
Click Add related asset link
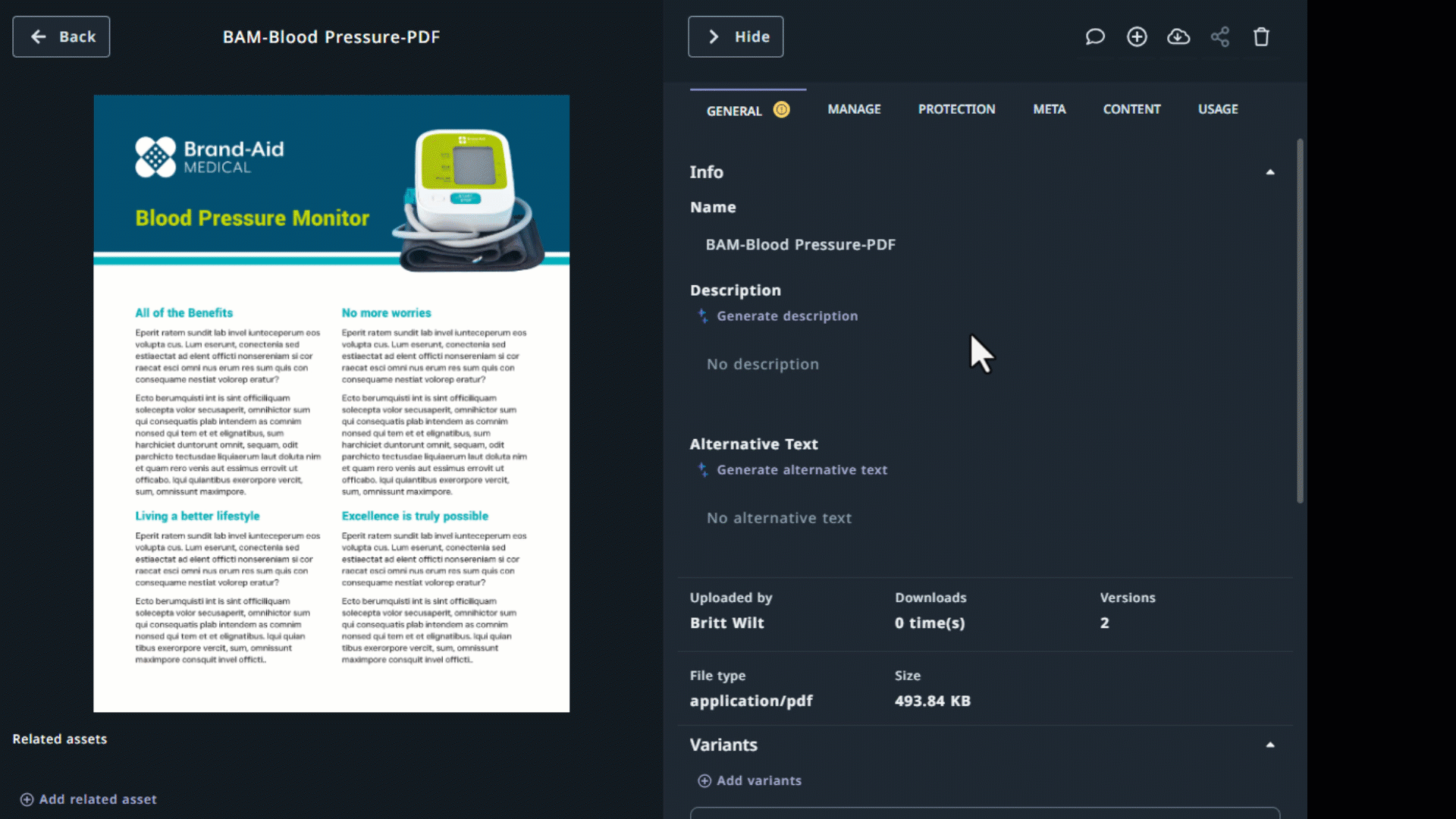97,799
